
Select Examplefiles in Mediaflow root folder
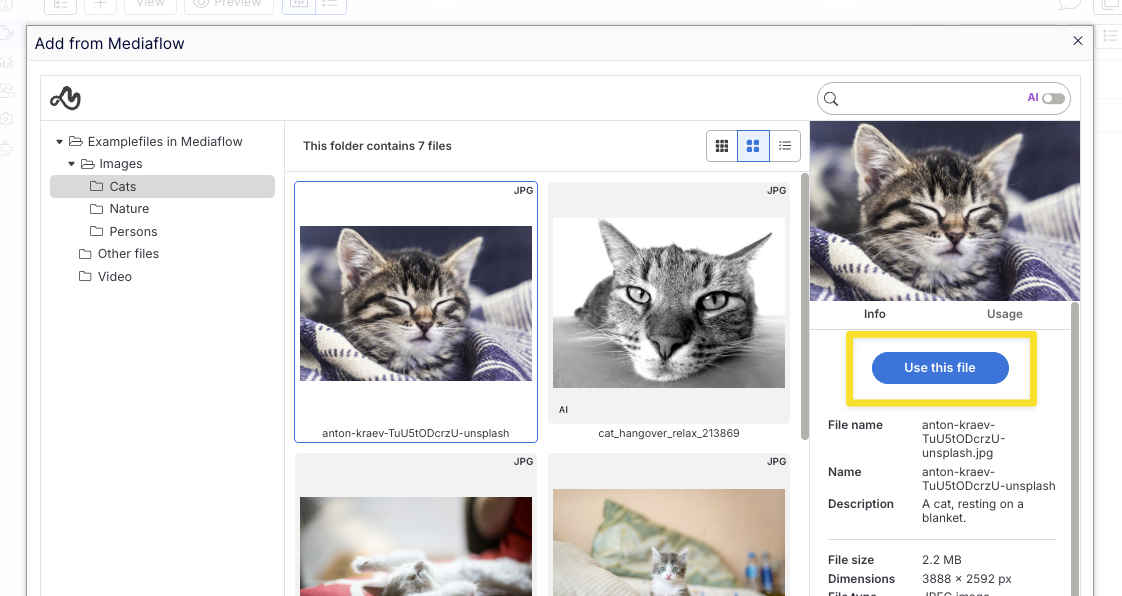click(165, 142)
